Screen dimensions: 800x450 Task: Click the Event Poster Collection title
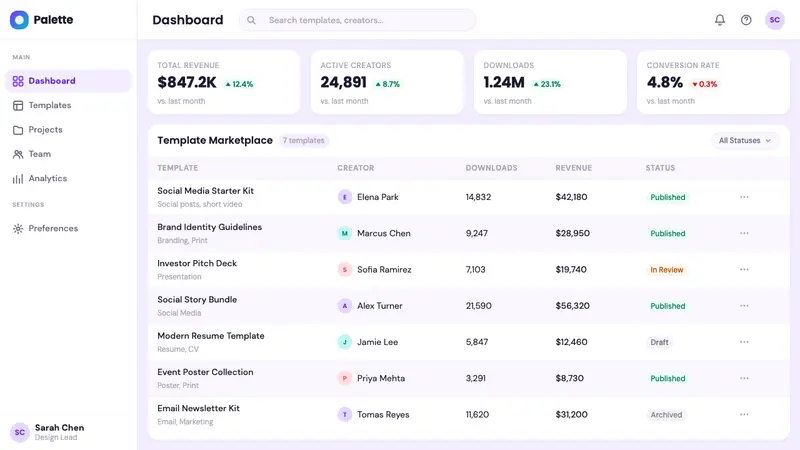(205, 372)
